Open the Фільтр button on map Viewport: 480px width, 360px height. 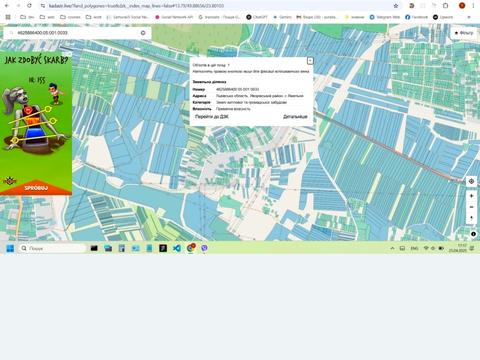coord(464,33)
